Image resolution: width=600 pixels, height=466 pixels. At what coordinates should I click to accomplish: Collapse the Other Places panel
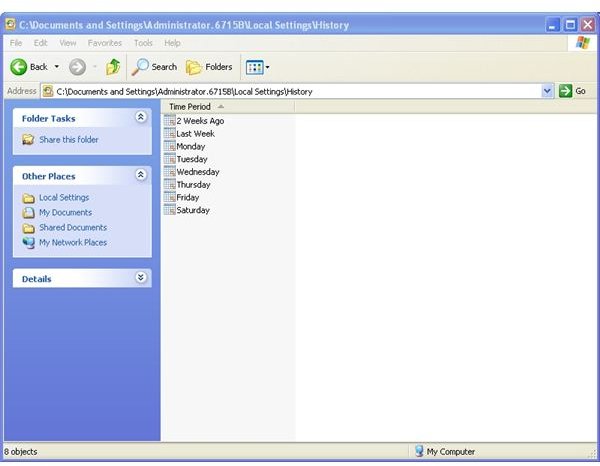pos(140,175)
